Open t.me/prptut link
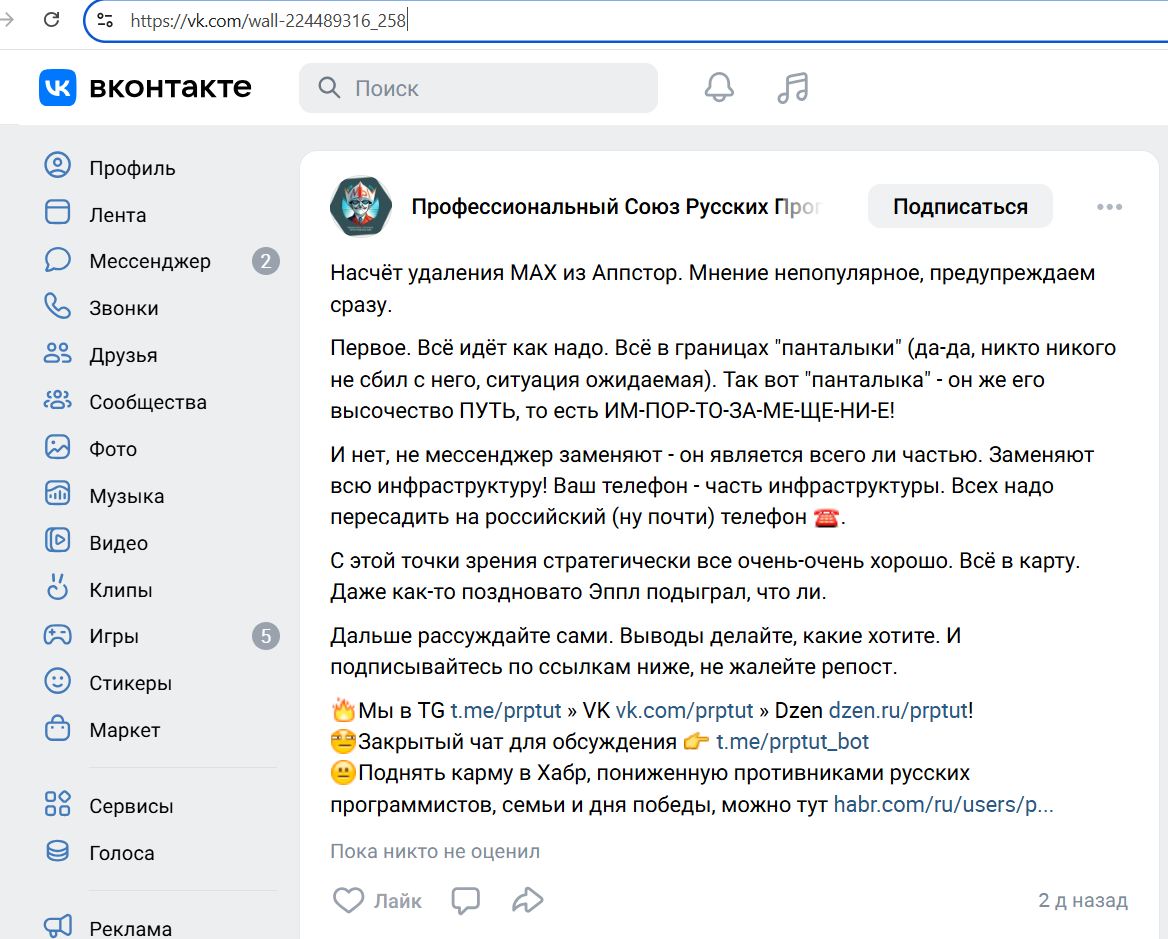The height and width of the screenshot is (939, 1168). click(x=506, y=710)
